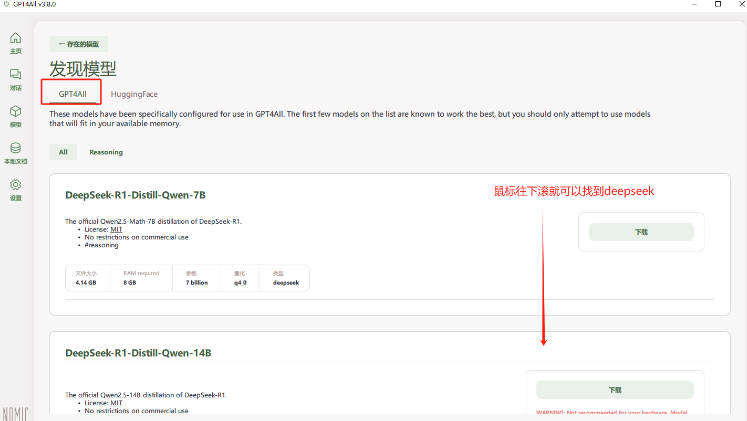
Task: Switch to the GPT4All tab
Action: (72, 94)
